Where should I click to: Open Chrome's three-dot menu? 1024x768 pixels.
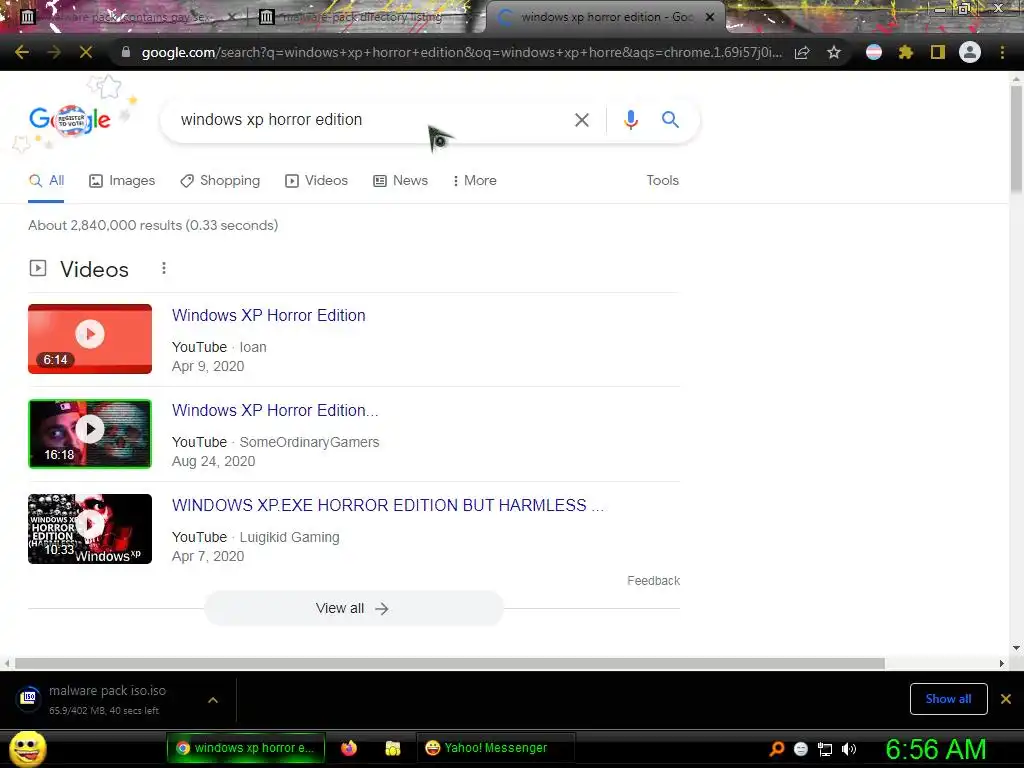tap(1002, 52)
